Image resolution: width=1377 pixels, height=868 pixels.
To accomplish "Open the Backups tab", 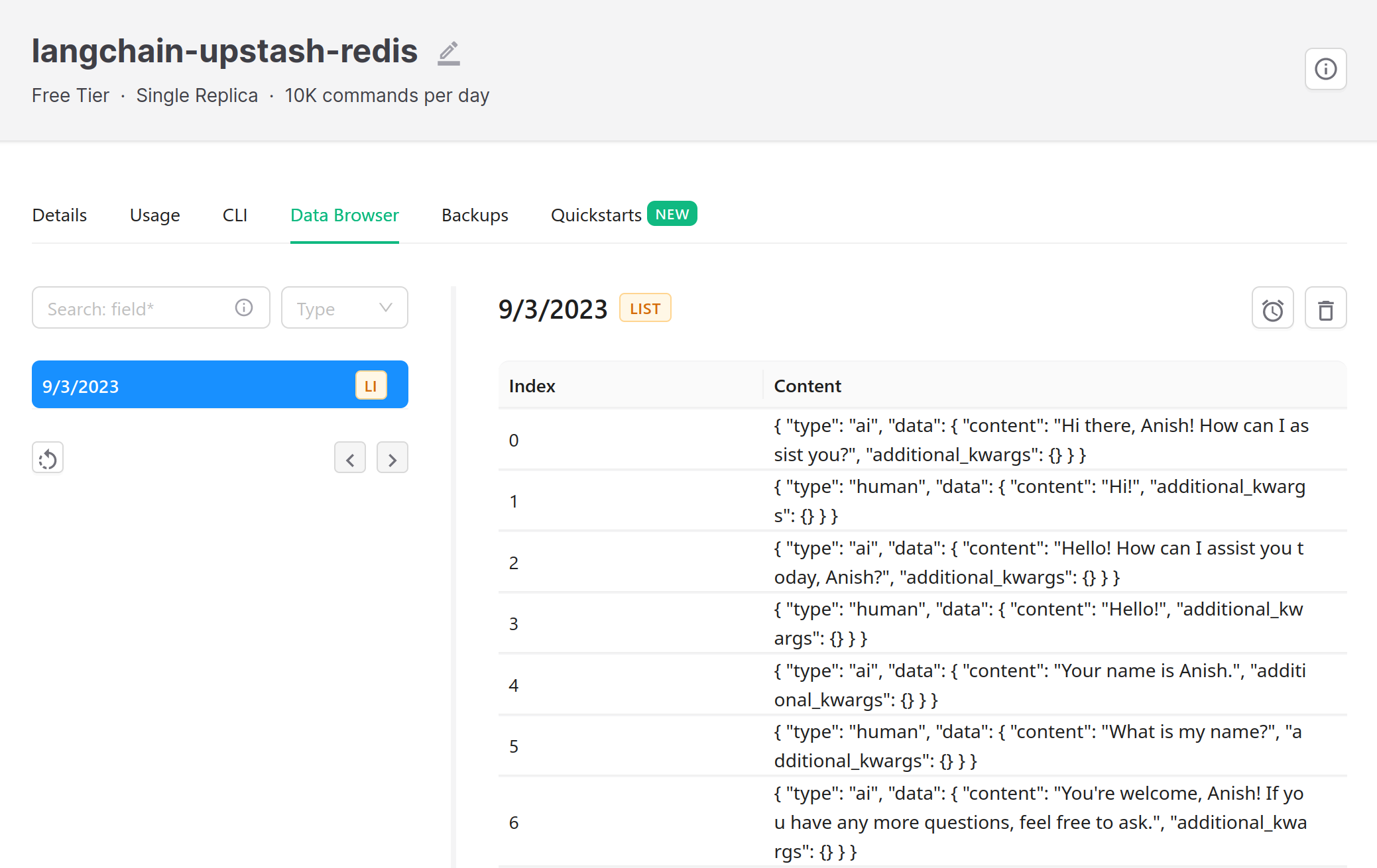I will click(x=475, y=215).
